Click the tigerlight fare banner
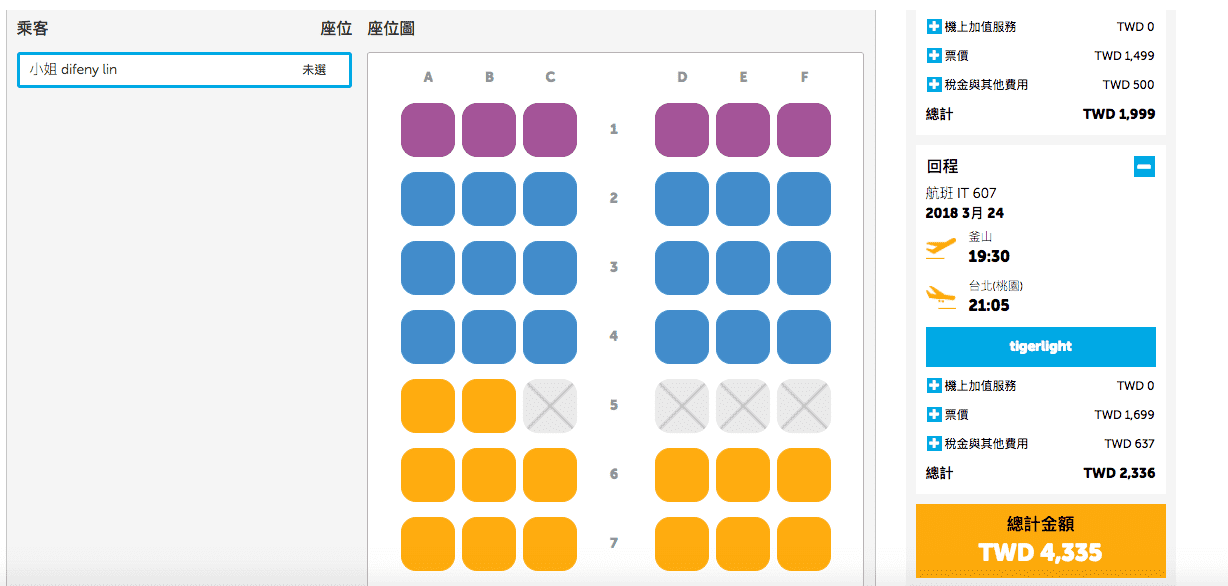1228x586 pixels. pos(1040,347)
